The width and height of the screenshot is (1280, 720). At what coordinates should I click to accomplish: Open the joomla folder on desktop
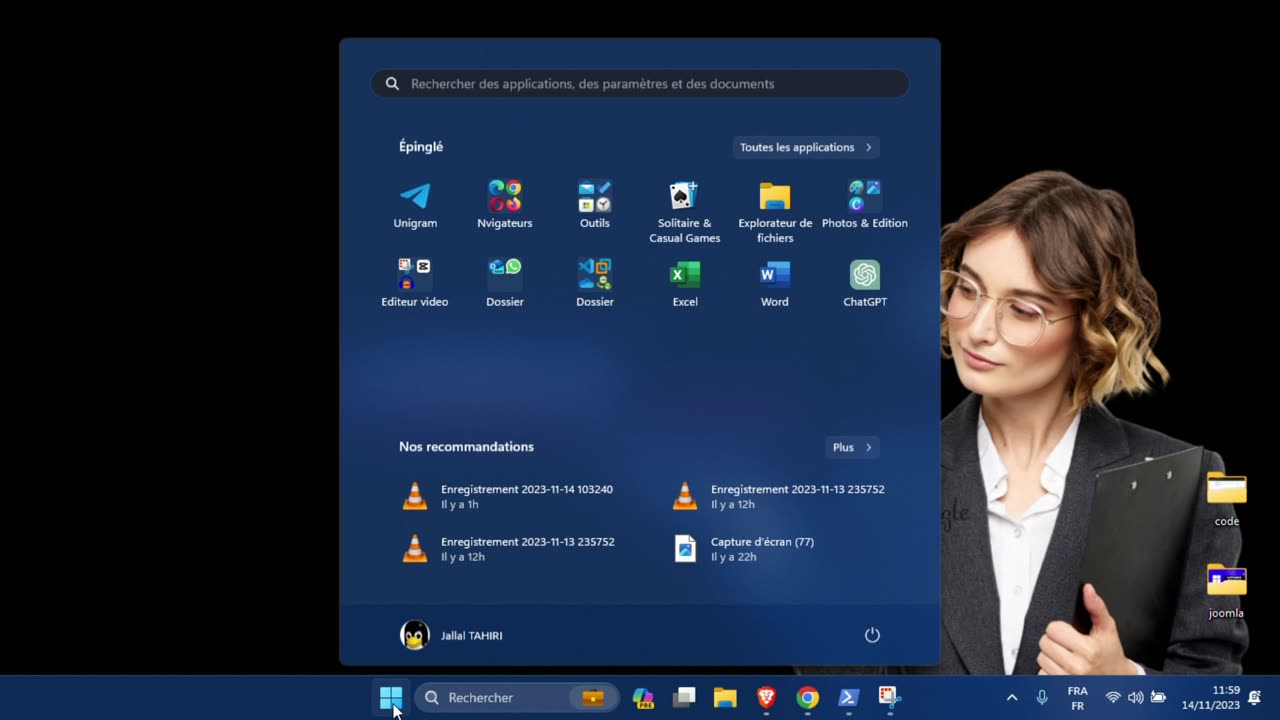1227,591
